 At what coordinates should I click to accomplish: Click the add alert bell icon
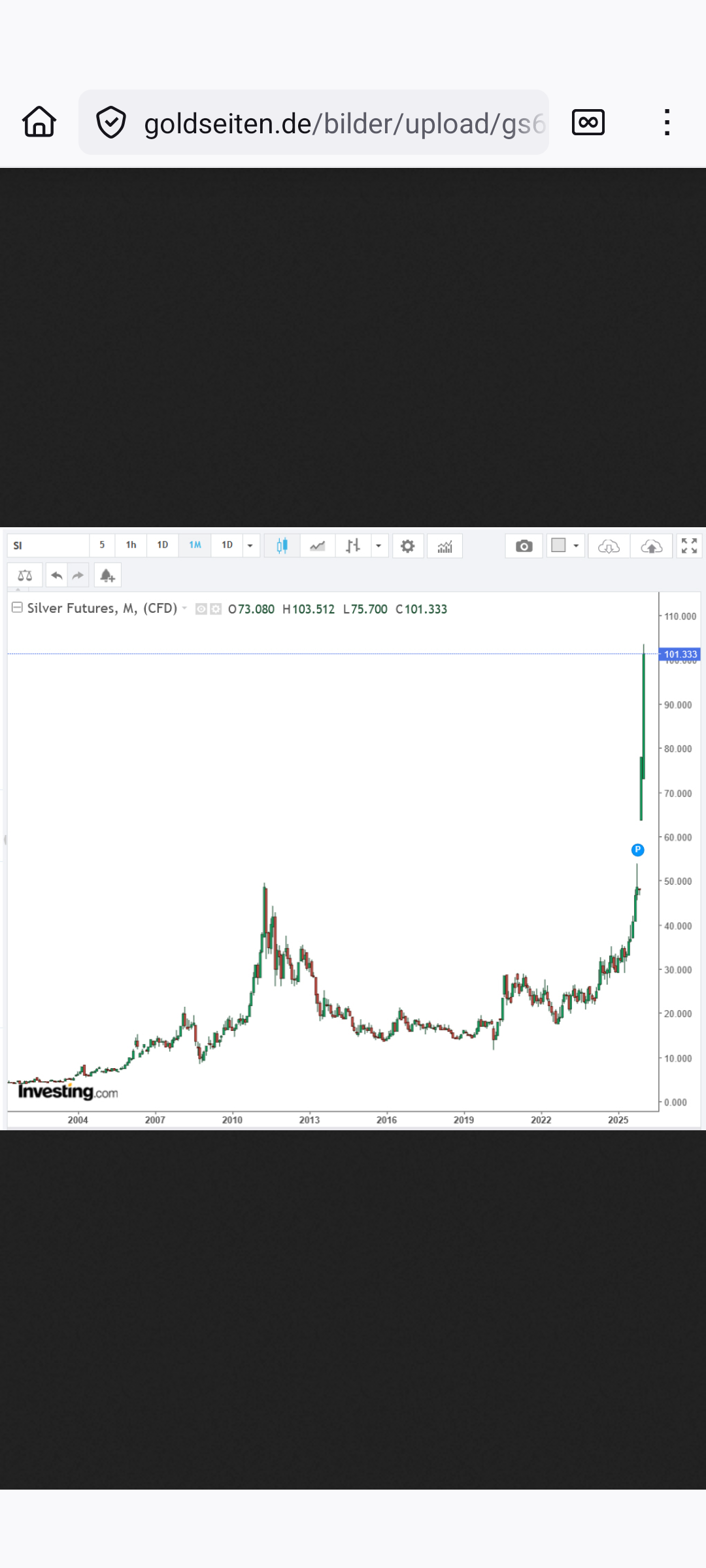click(107, 576)
